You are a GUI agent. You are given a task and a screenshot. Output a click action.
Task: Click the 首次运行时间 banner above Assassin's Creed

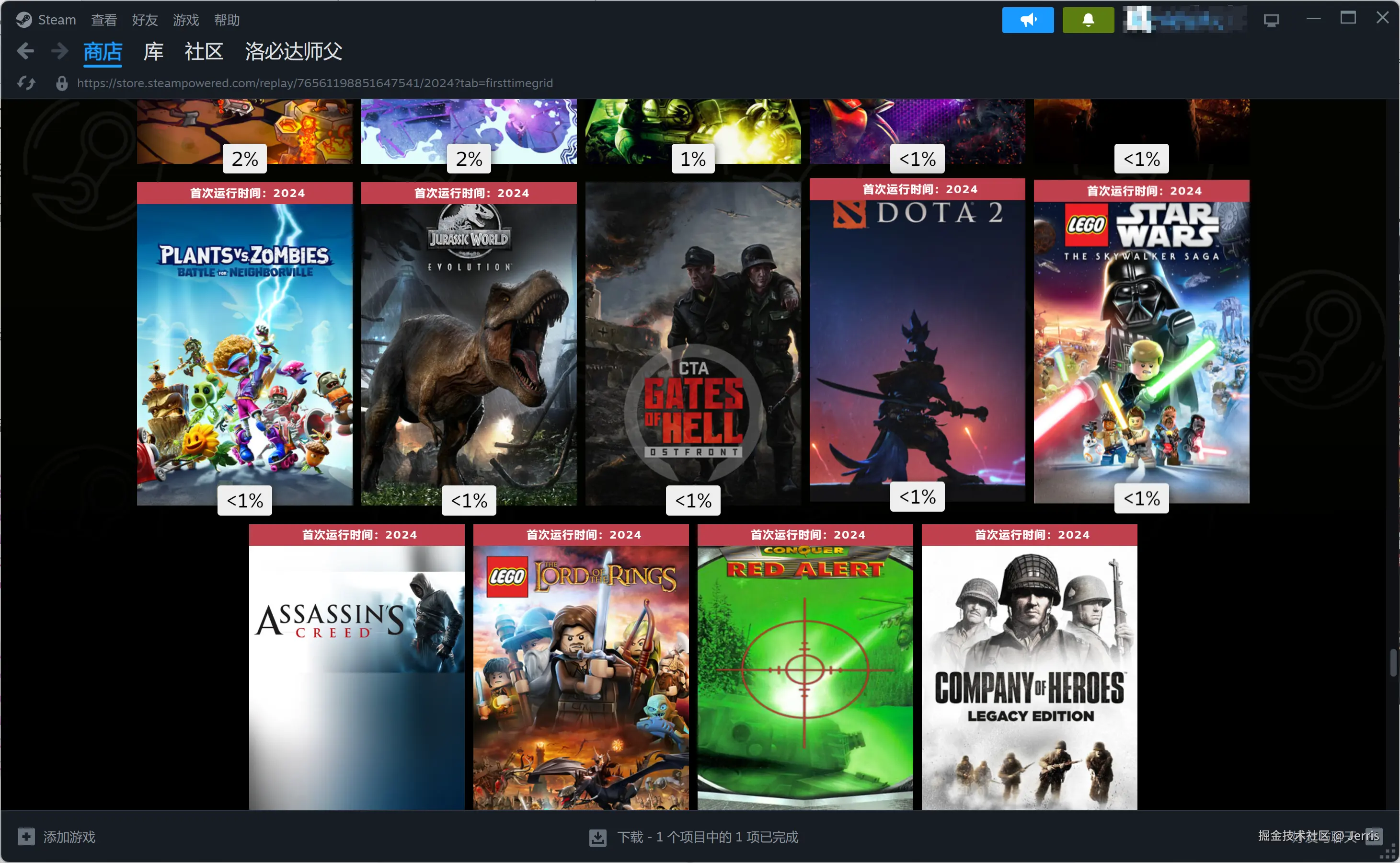point(356,535)
